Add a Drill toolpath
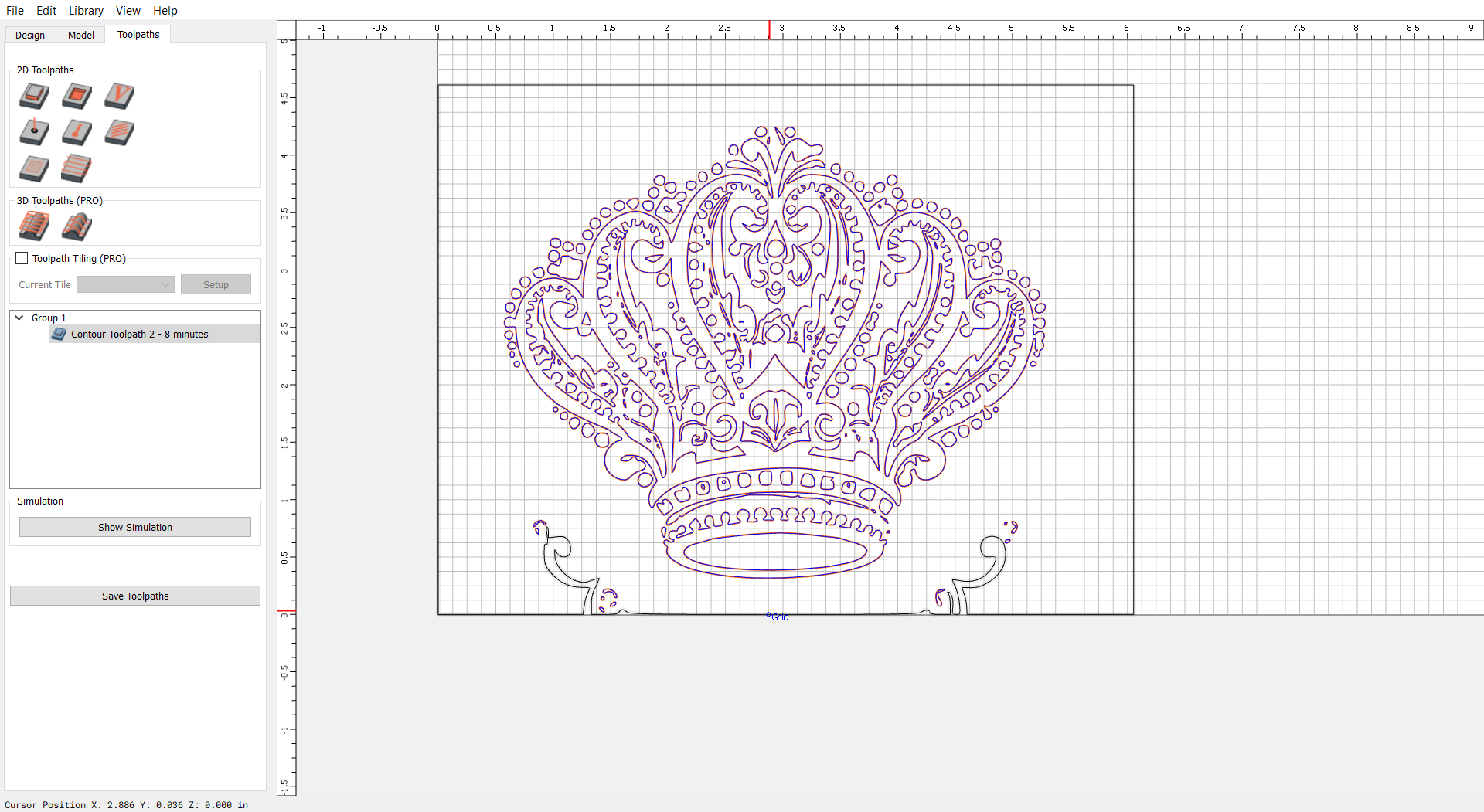 click(34, 132)
